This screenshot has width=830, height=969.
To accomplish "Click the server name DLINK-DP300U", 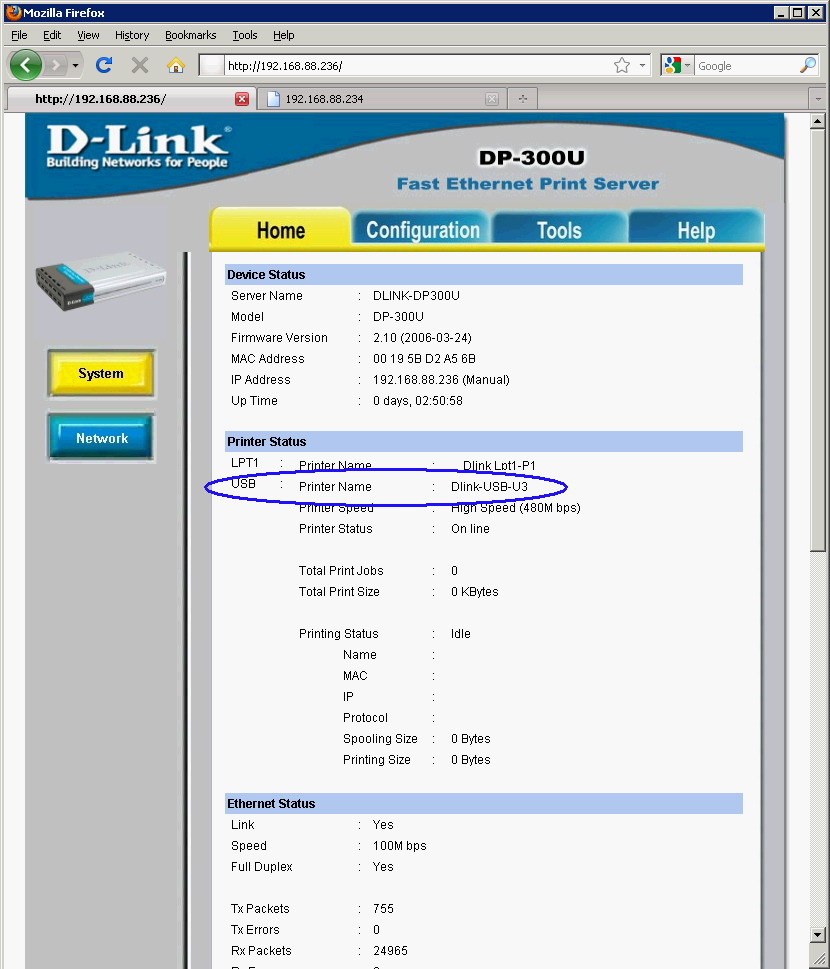I will tap(416, 295).
